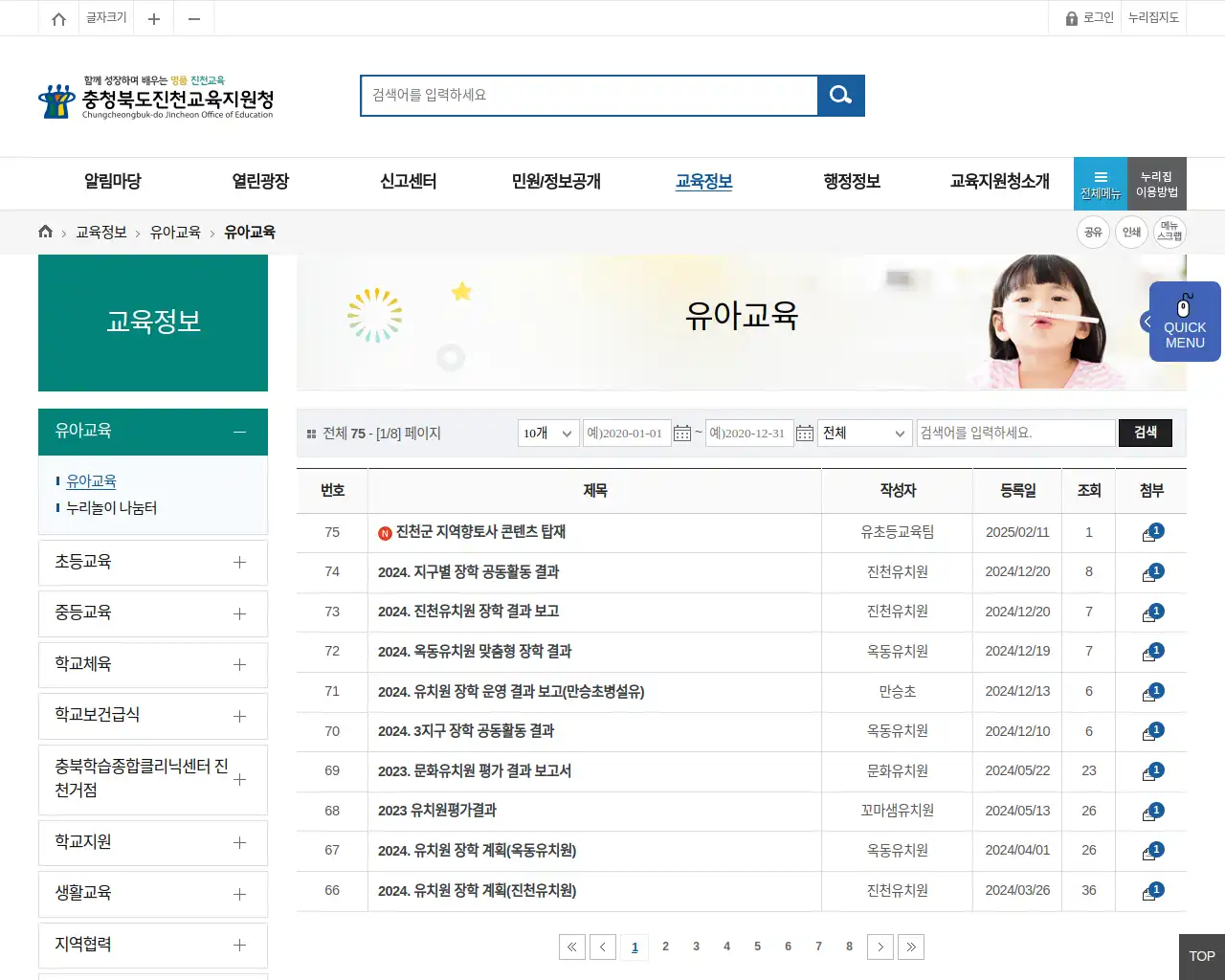
Task: Open post 2023 유치원평가결과
Action: click(437, 811)
